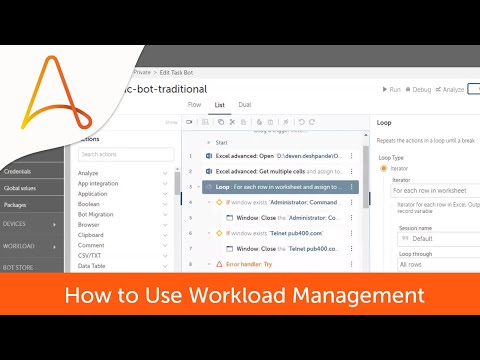Click the Run button

(x=391, y=89)
